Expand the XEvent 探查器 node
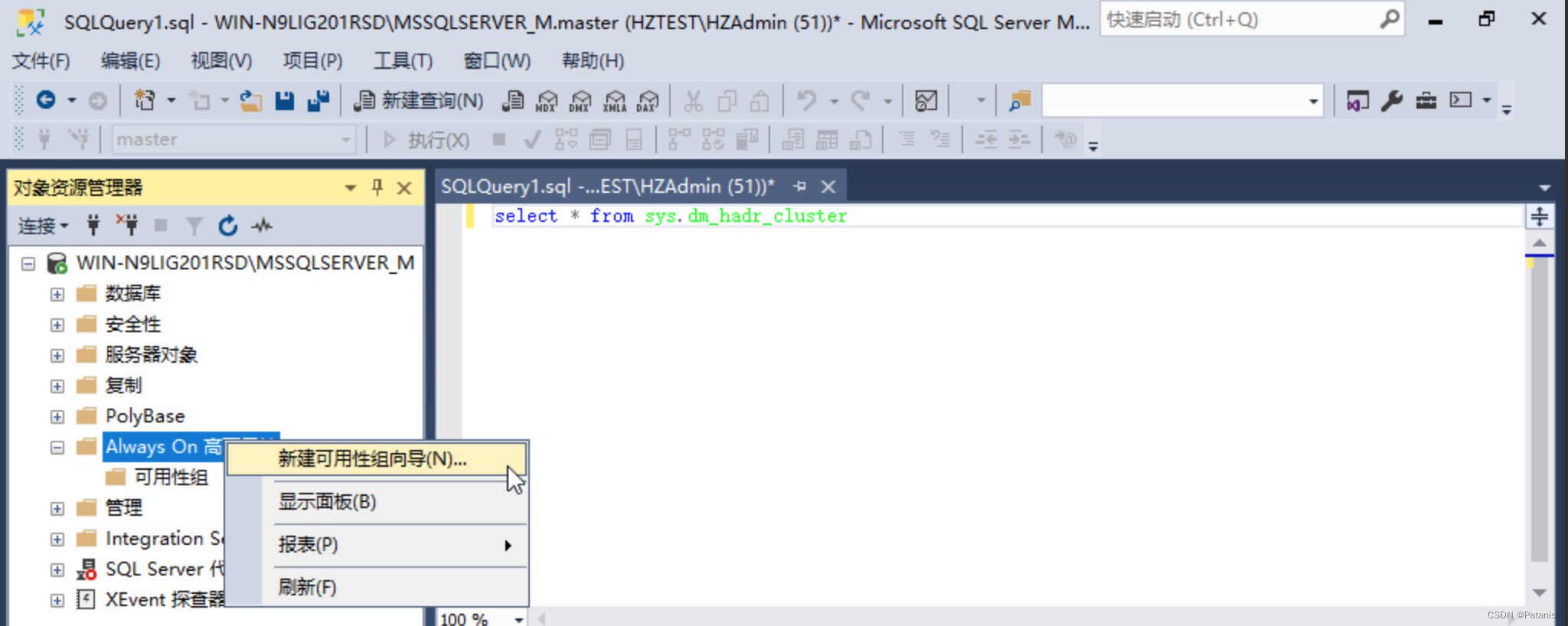The width and height of the screenshot is (1568, 626). pos(57,601)
